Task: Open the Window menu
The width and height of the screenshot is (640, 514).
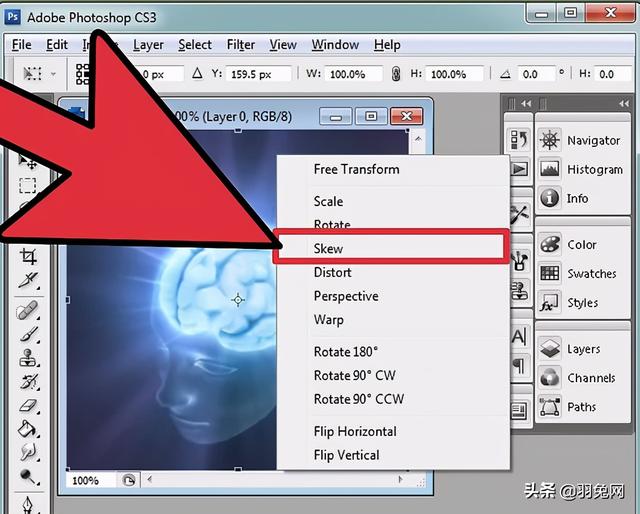Action: pos(335,45)
